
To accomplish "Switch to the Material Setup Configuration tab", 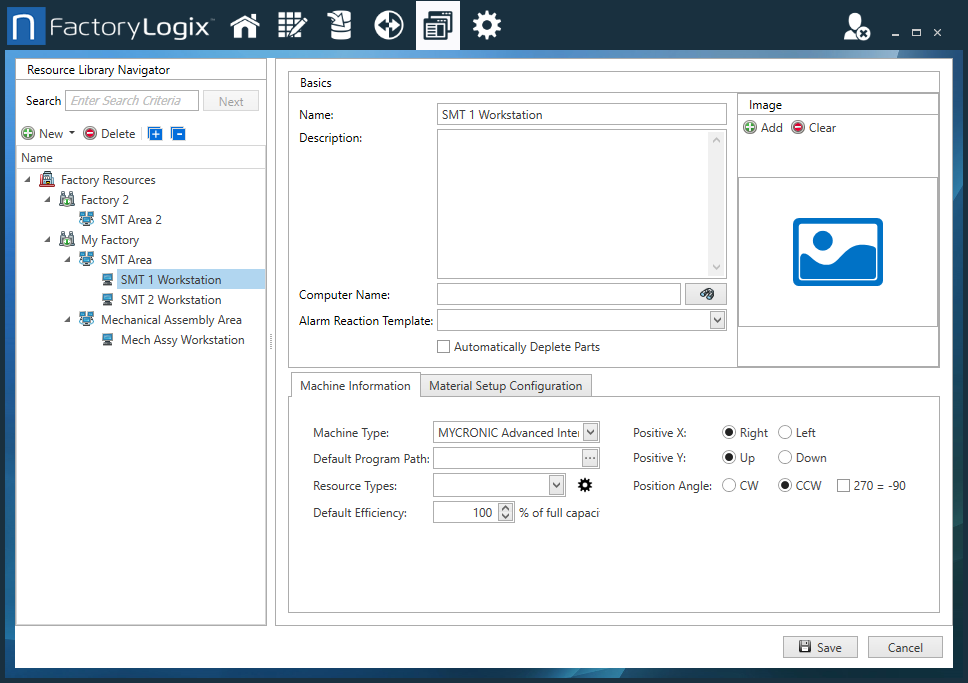I will [504, 385].
